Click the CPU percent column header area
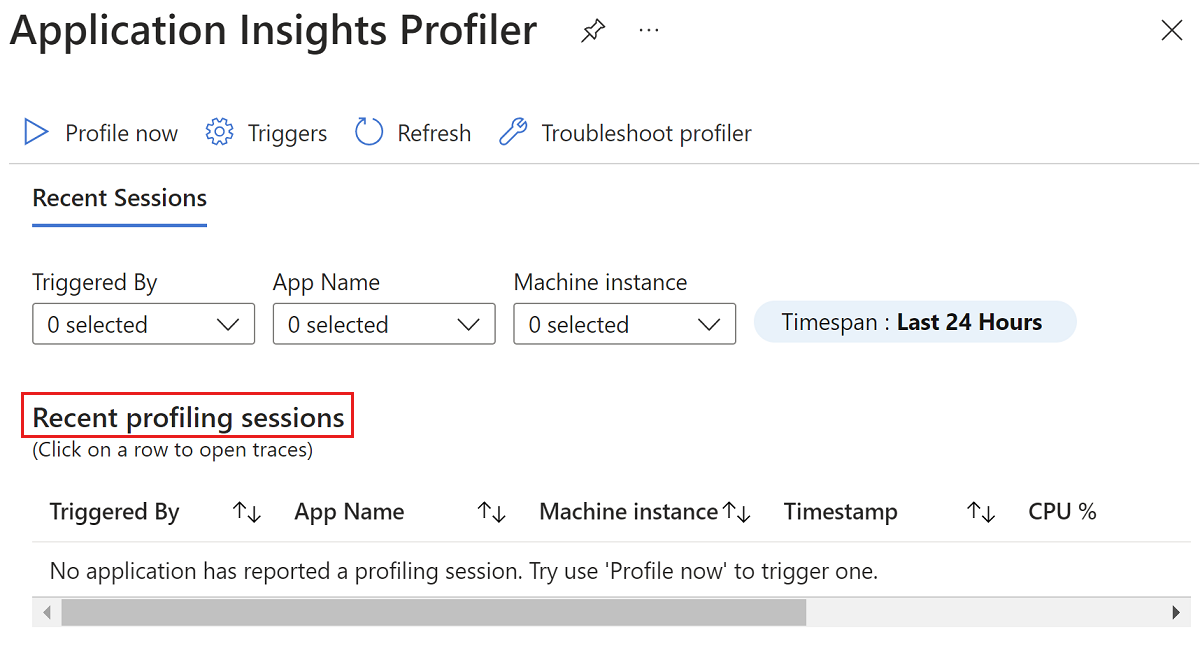Screen dimensions: 1200x646 (x=1062, y=511)
